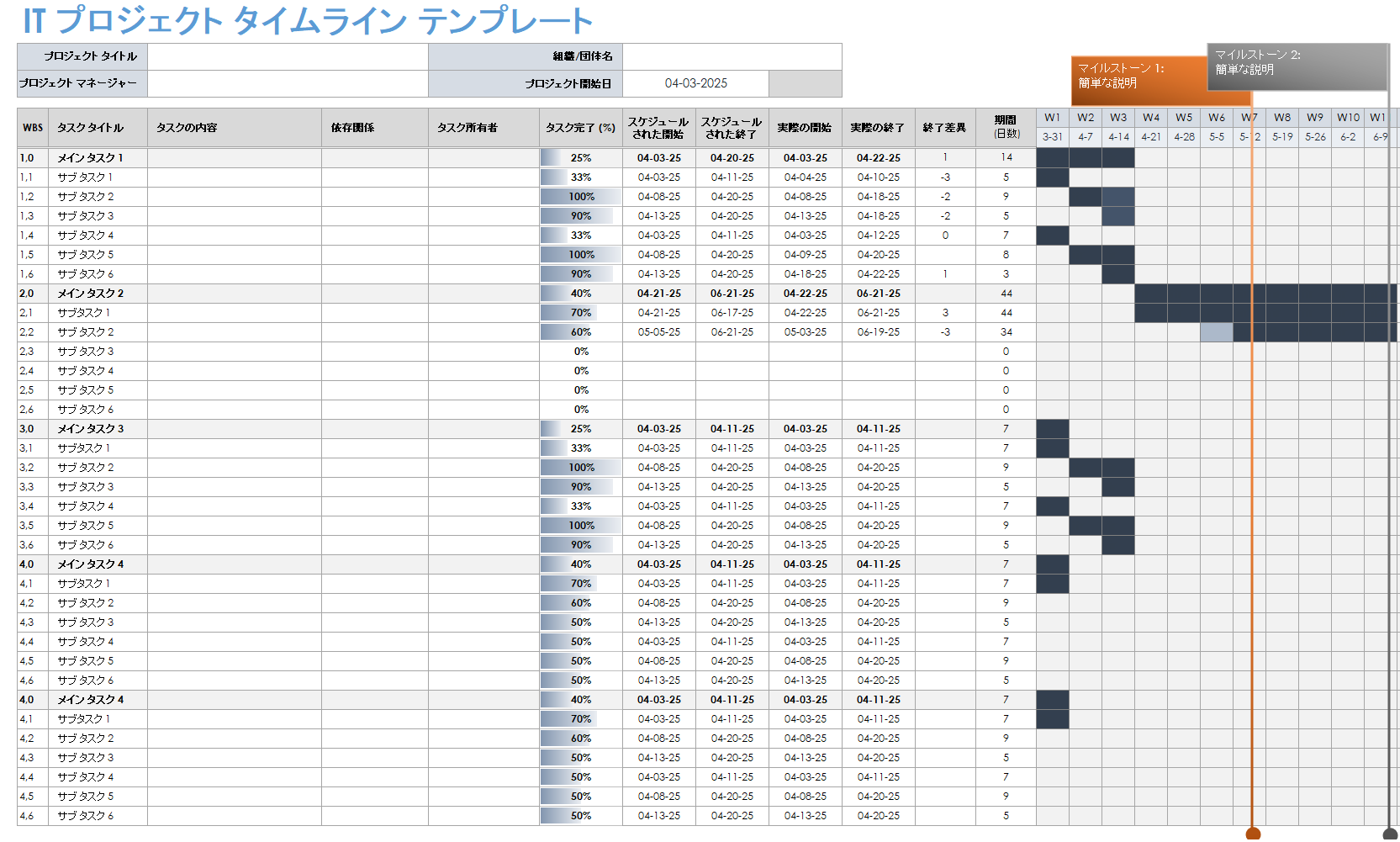
Task: Select the 100% progress bar in row 1.2
Action: [581, 196]
